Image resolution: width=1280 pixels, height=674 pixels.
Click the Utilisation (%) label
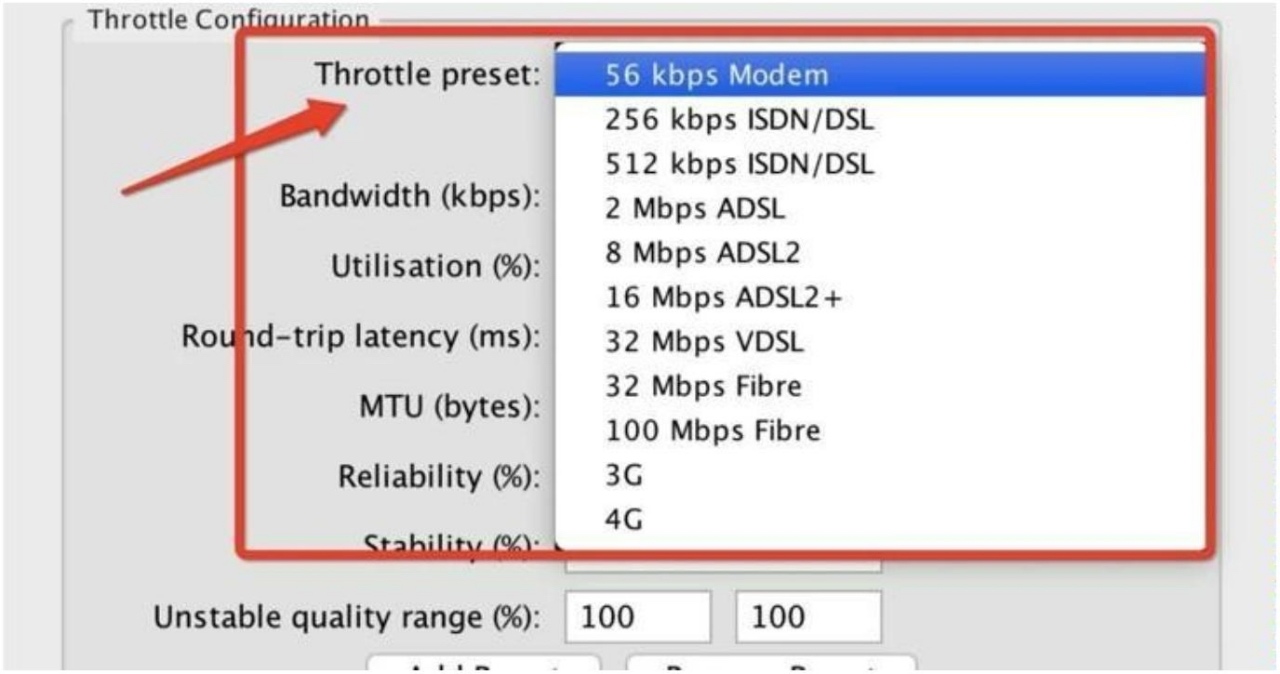tap(436, 267)
